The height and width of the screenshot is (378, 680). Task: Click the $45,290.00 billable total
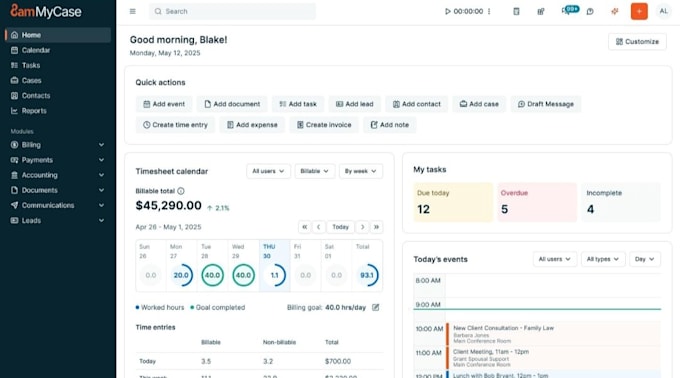pyautogui.click(x=169, y=205)
